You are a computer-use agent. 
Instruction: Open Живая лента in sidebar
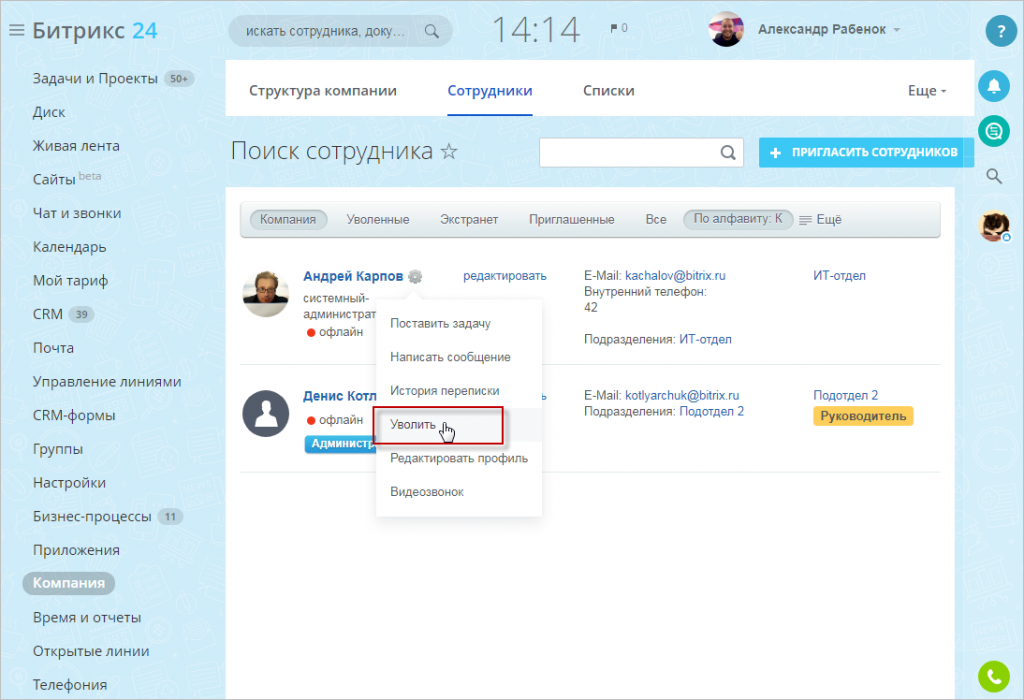[76, 146]
